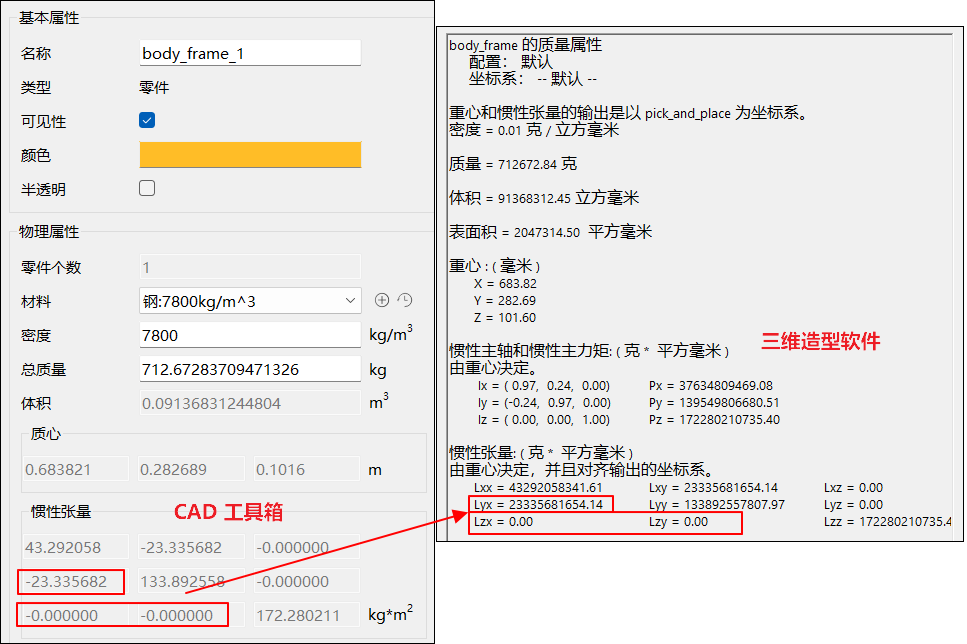Uncheck the 可见性 visibility checkbox

(x=147, y=120)
